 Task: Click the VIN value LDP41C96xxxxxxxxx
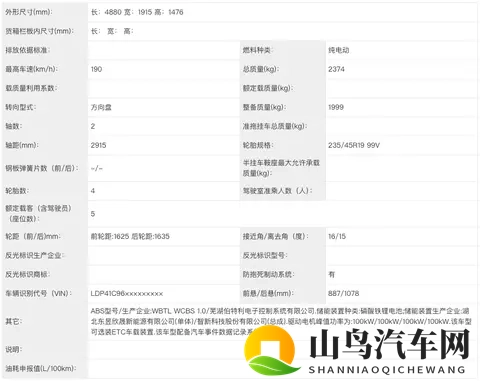tap(127, 294)
